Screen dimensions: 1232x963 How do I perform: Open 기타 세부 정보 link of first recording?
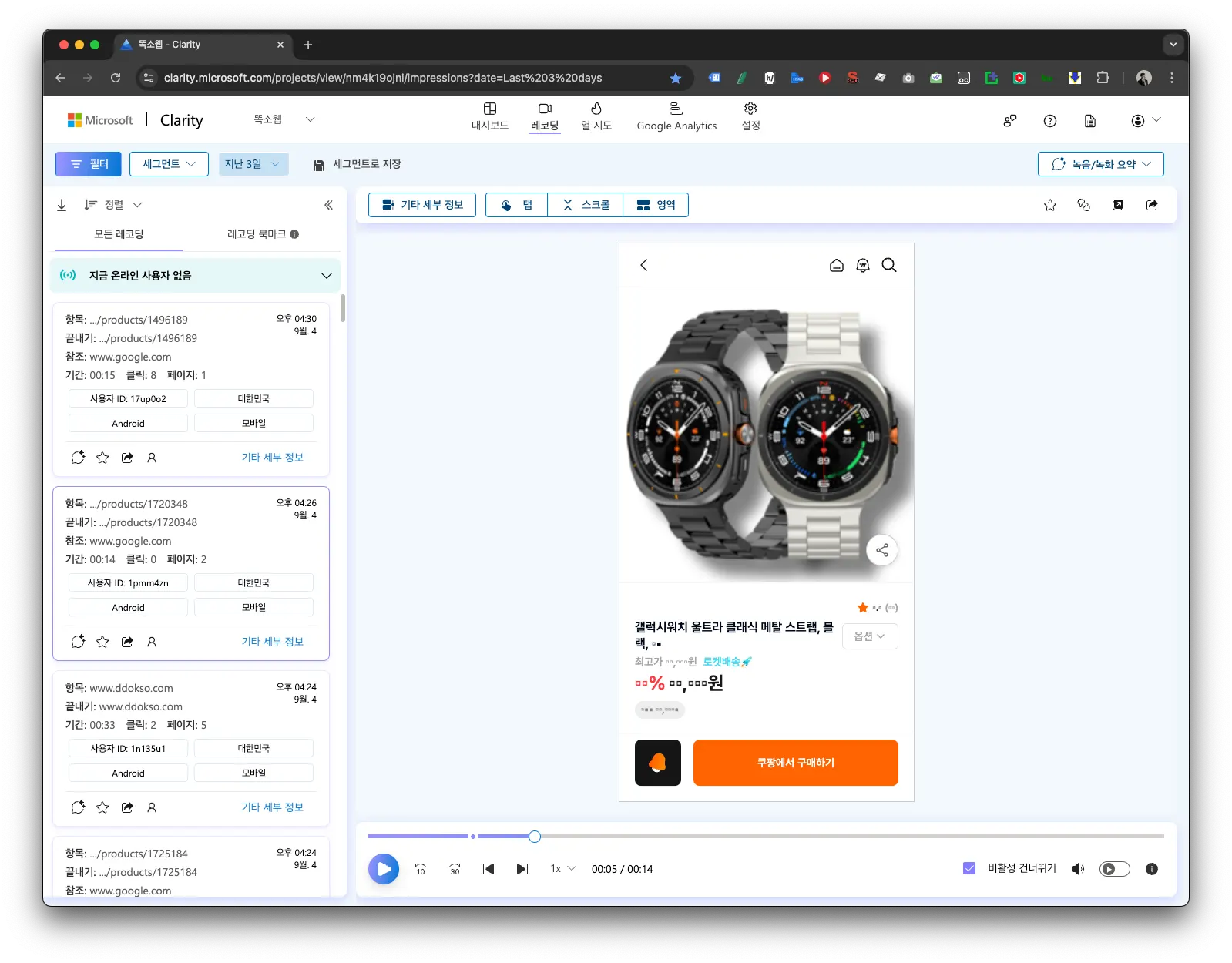[272, 458]
